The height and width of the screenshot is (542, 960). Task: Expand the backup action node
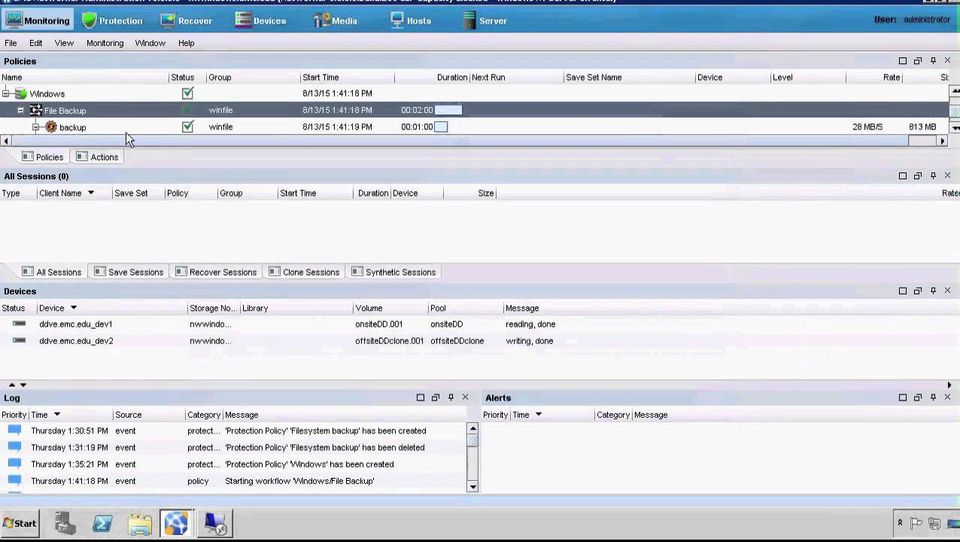coord(35,127)
